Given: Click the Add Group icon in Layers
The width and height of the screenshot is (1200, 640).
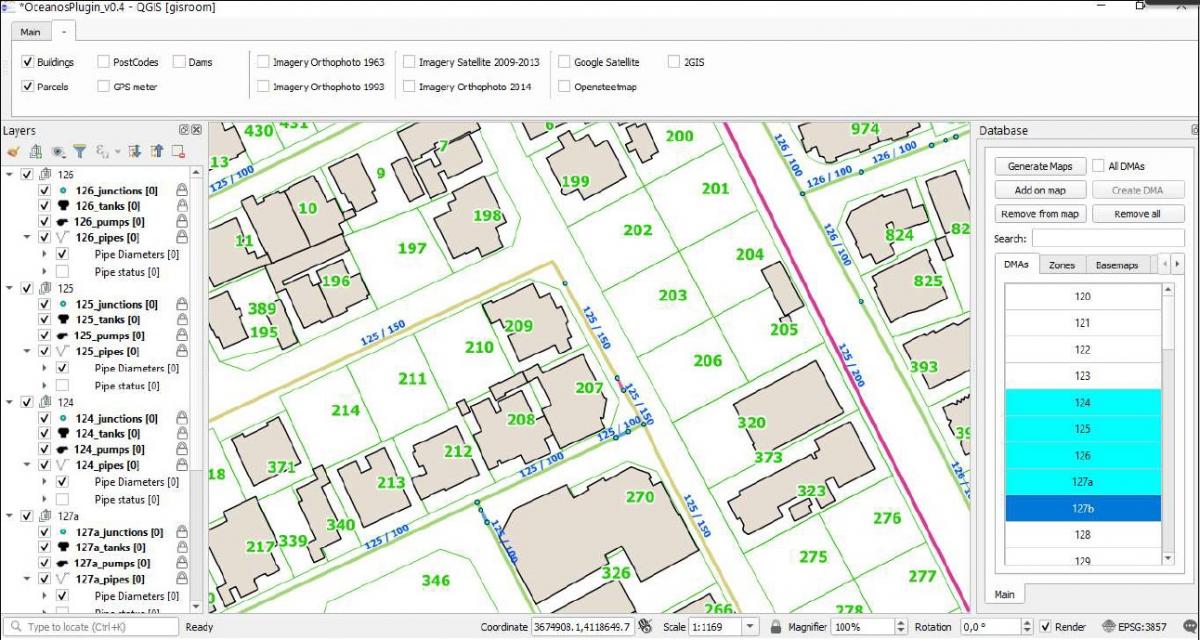Looking at the screenshot, I should pyautogui.click(x=35, y=152).
